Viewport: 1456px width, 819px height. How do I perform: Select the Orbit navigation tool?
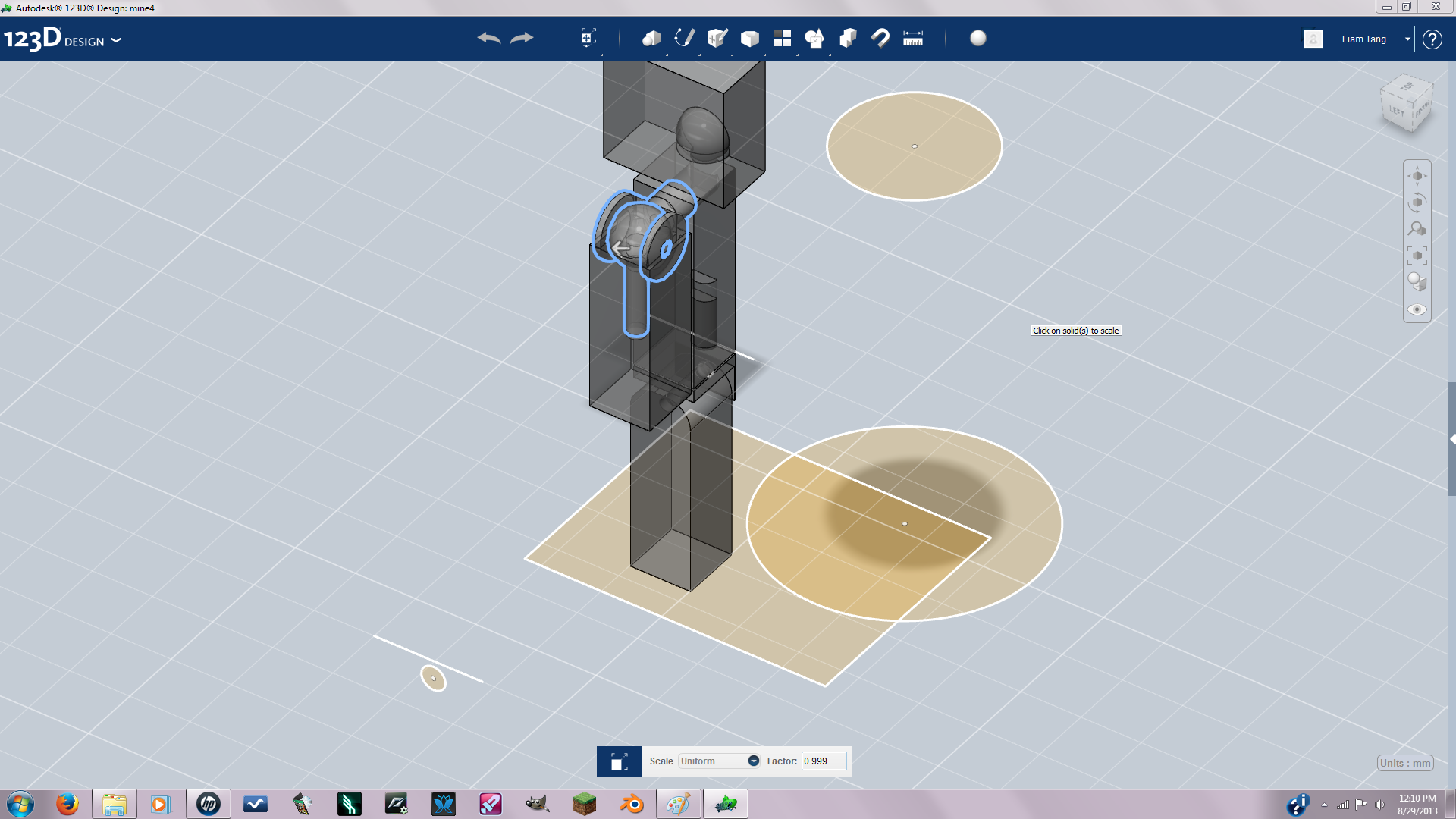click(1417, 202)
